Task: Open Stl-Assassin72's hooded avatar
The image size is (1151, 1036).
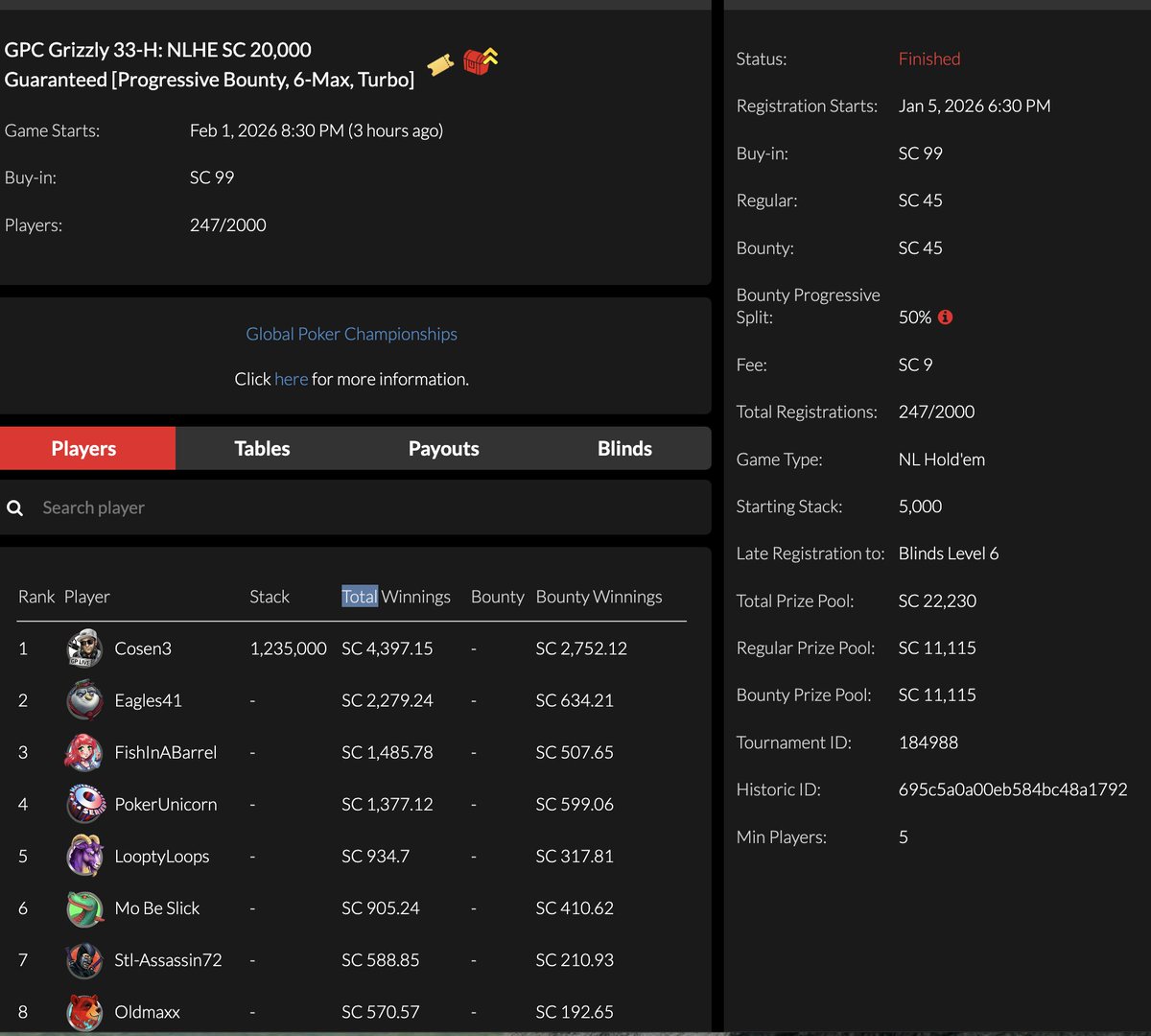Action: pos(84,959)
